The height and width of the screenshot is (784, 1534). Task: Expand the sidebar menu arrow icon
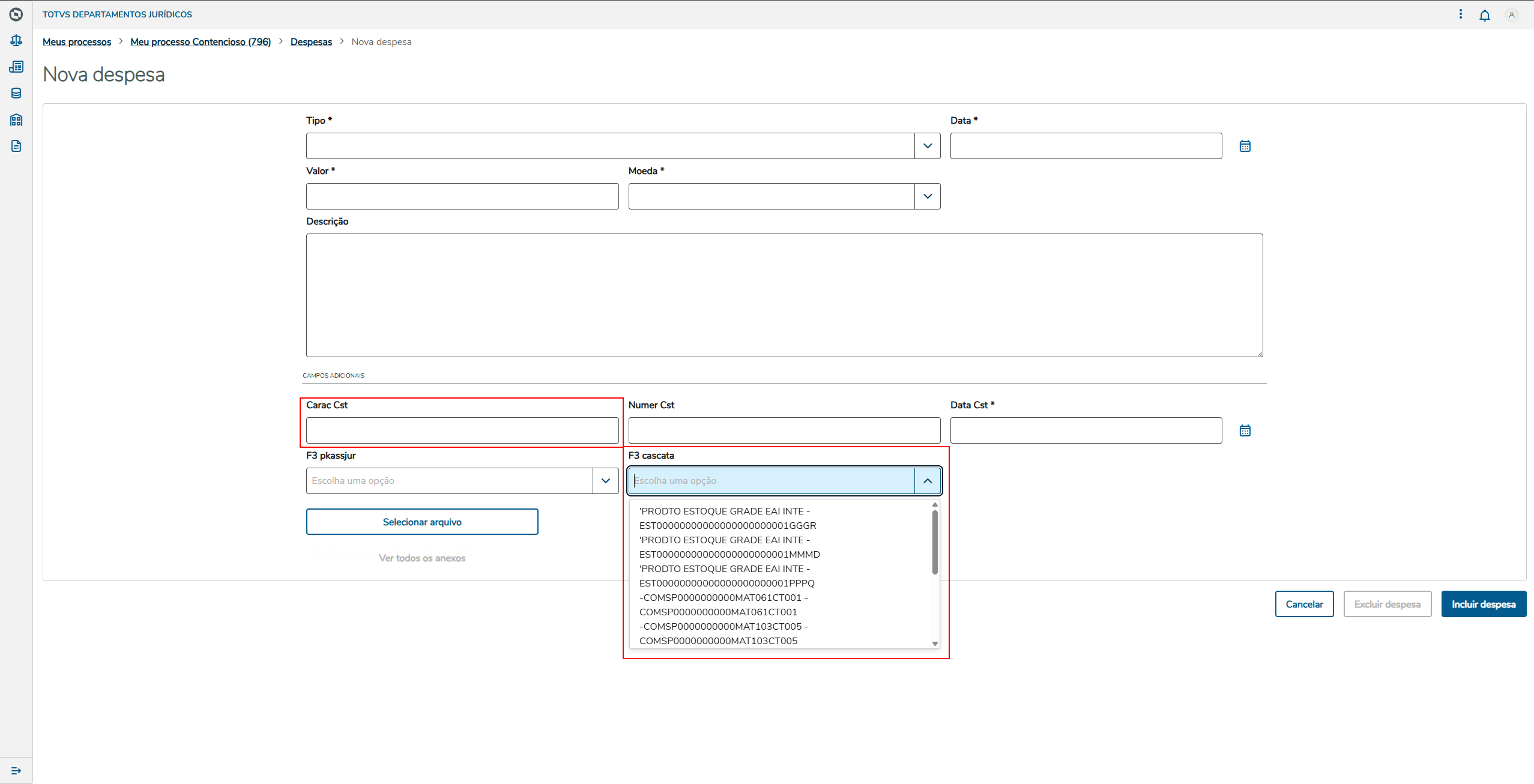[x=16, y=770]
